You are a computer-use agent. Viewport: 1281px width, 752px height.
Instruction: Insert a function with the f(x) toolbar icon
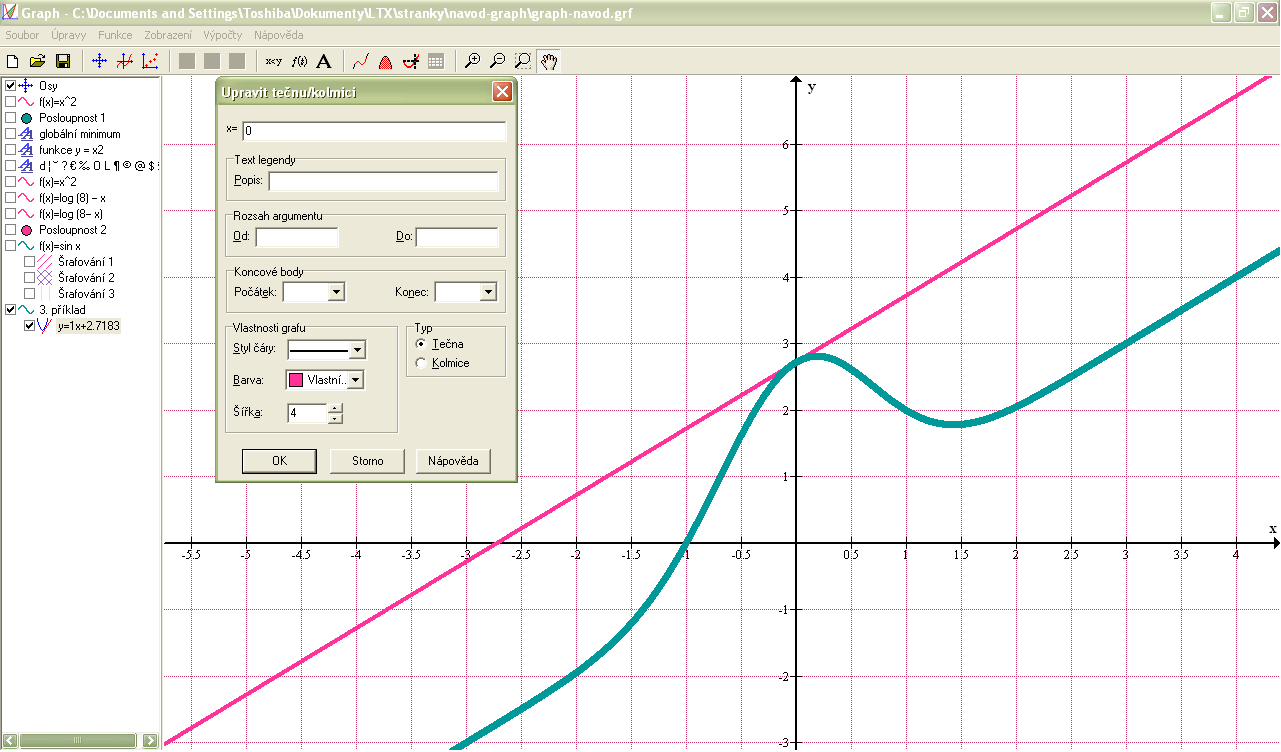298,61
